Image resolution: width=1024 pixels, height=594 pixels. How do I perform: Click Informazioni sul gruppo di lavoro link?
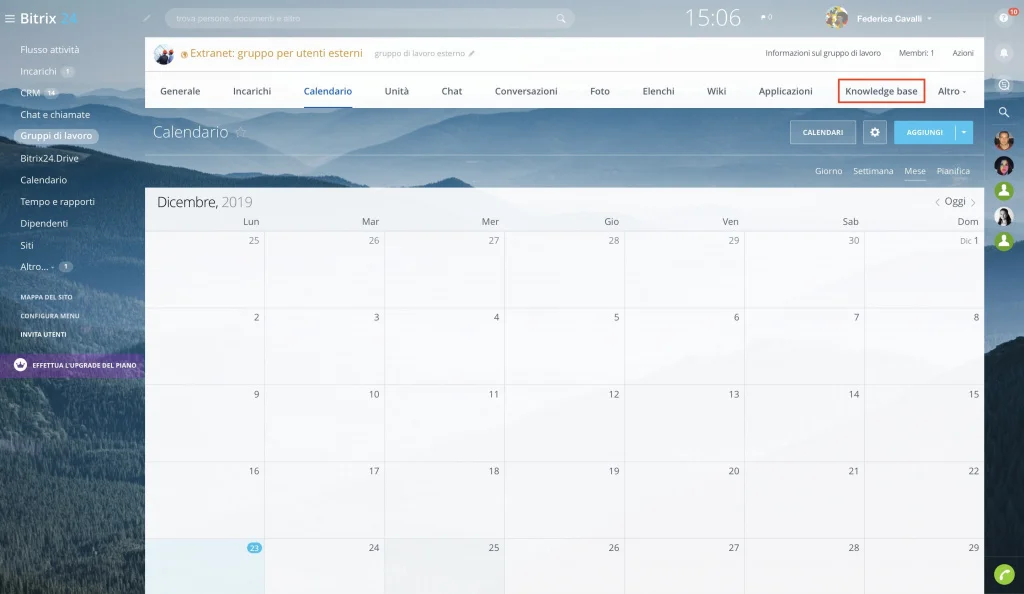(823, 53)
